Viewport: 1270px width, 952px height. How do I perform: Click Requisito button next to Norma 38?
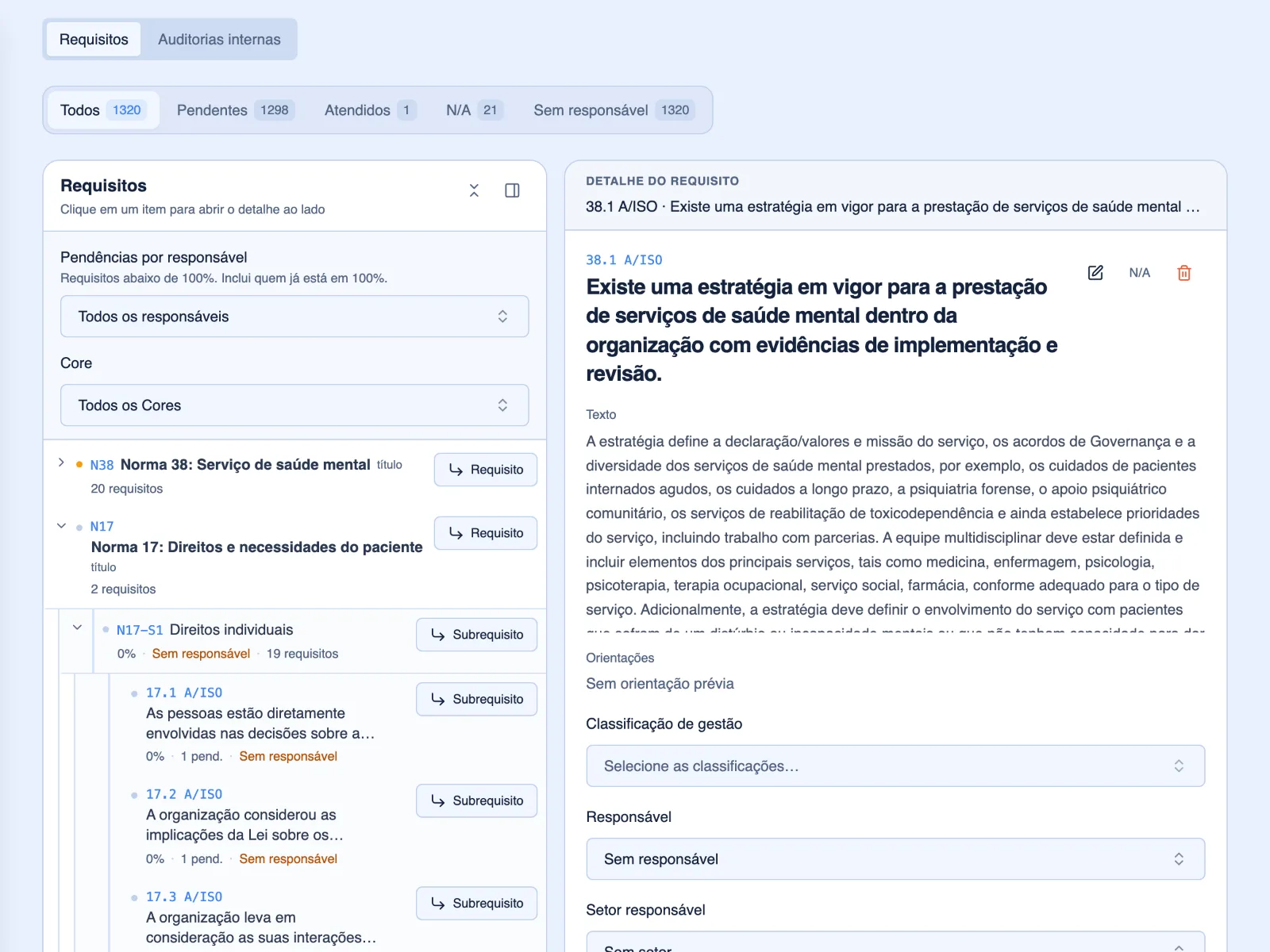click(486, 470)
